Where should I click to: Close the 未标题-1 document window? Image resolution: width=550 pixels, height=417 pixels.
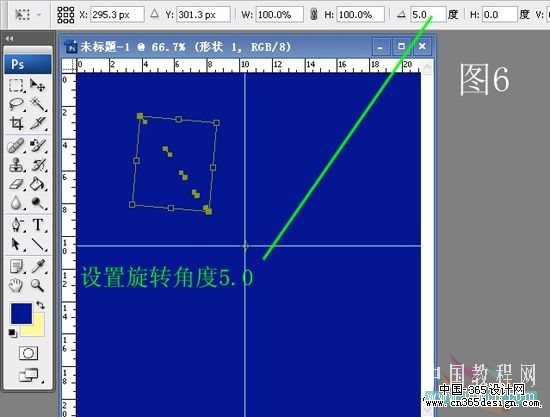point(422,46)
